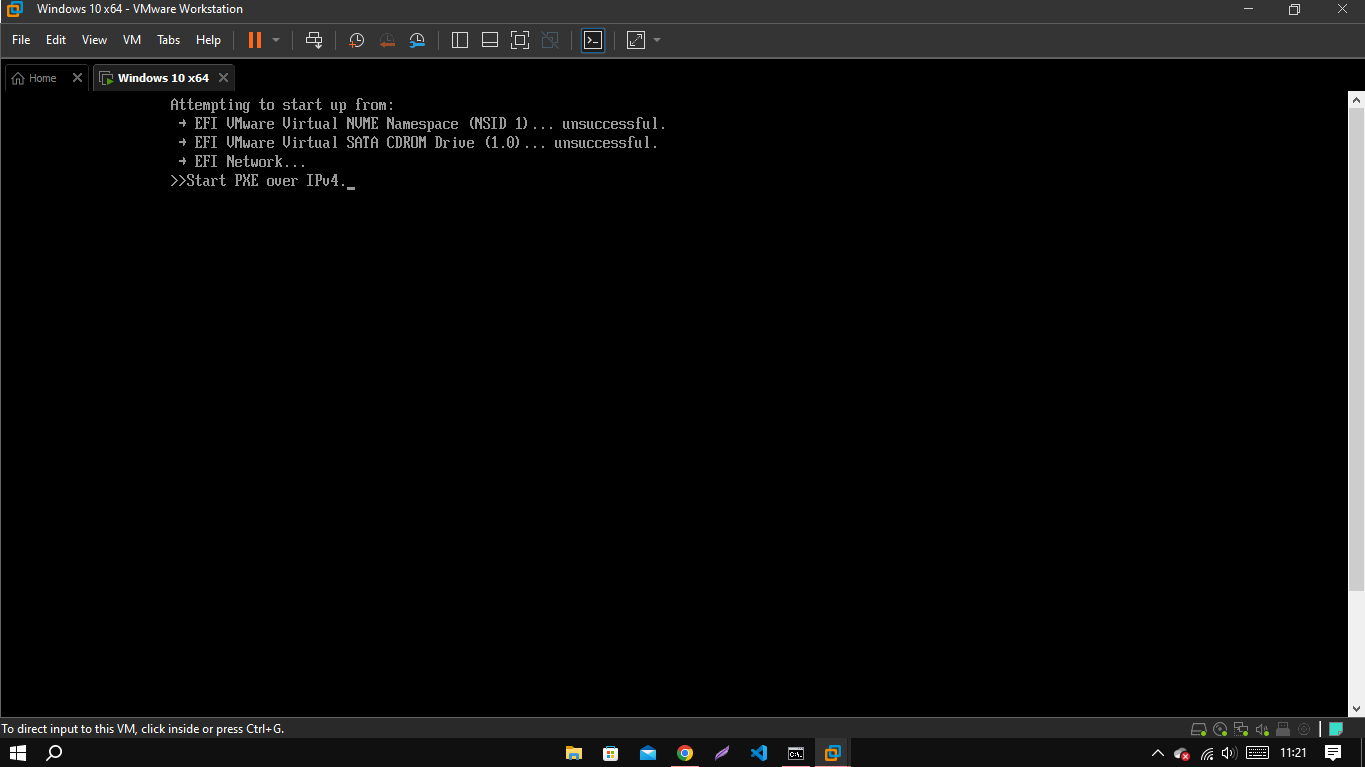Screen dimensions: 1365x767
Task: Open File Explorer from the taskbar
Action: pyautogui.click(x=574, y=753)
